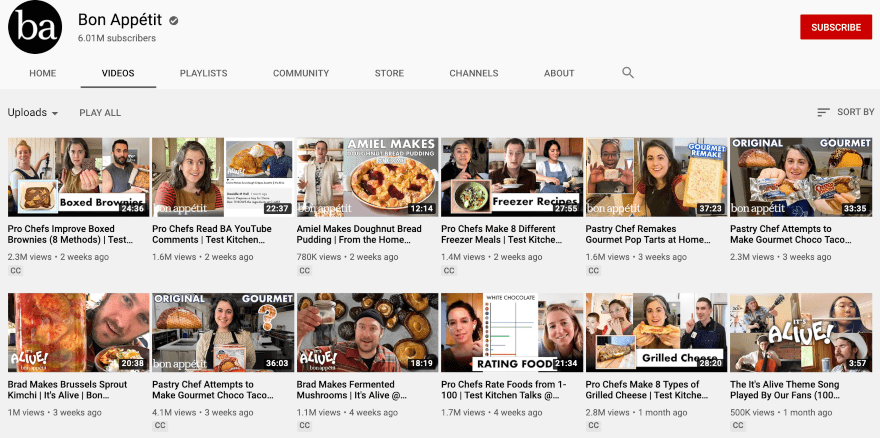This screenshot has height=438, width=880.
Task: Click CC badge under Fermented Mushrooms video
Action: point(305,425)
